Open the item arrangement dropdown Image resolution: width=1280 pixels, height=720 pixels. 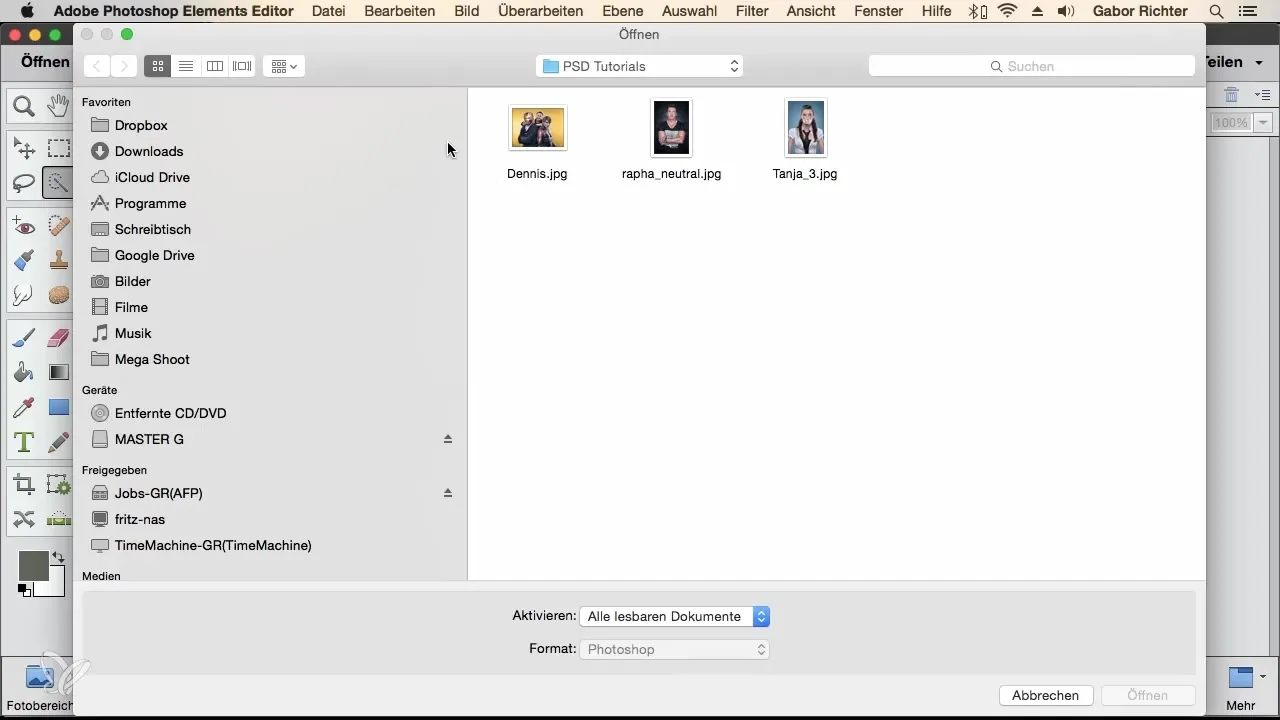point(284,66)
